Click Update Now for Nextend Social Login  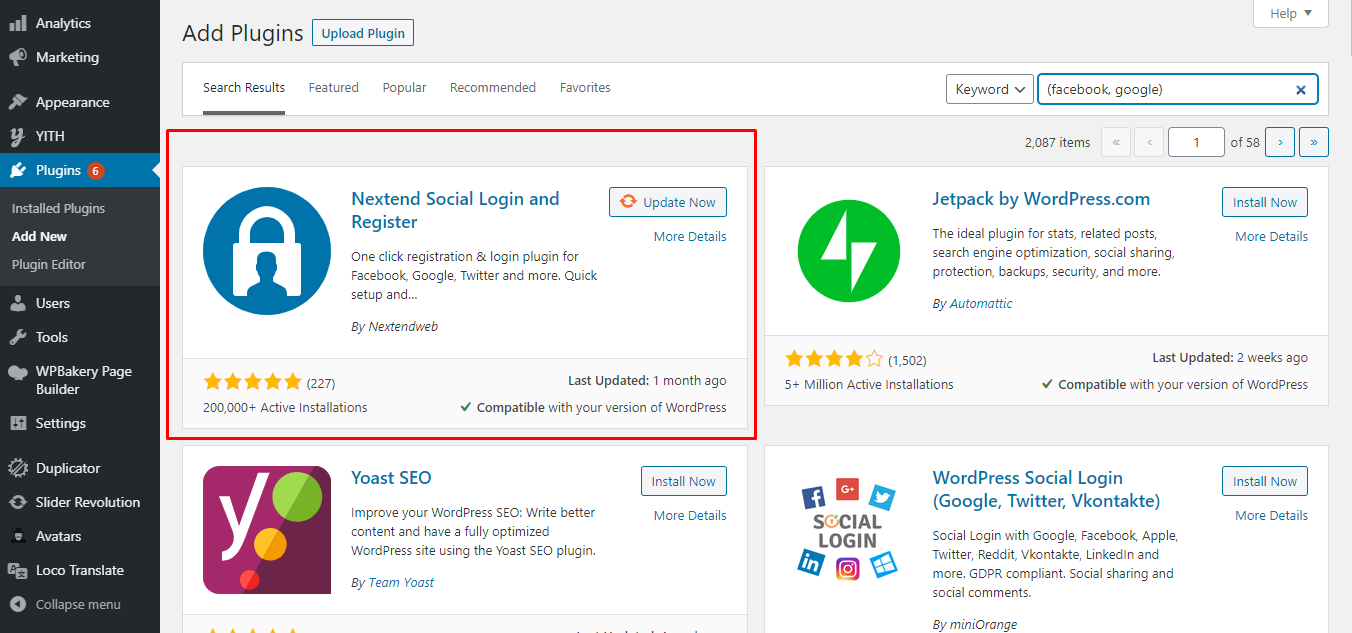(x=668, y=202)
